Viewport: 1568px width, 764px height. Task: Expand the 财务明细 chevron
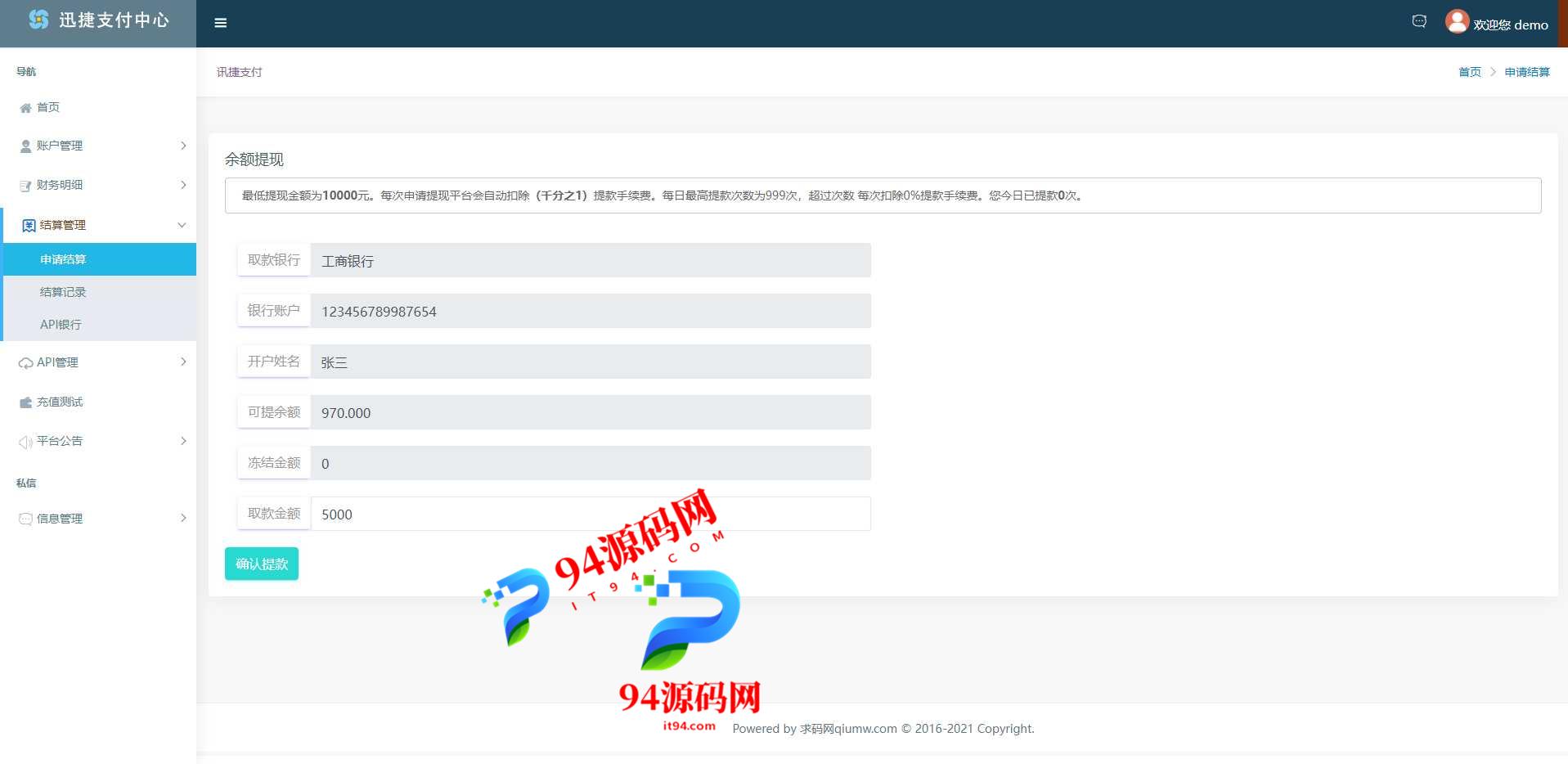[x=183, y=185]
